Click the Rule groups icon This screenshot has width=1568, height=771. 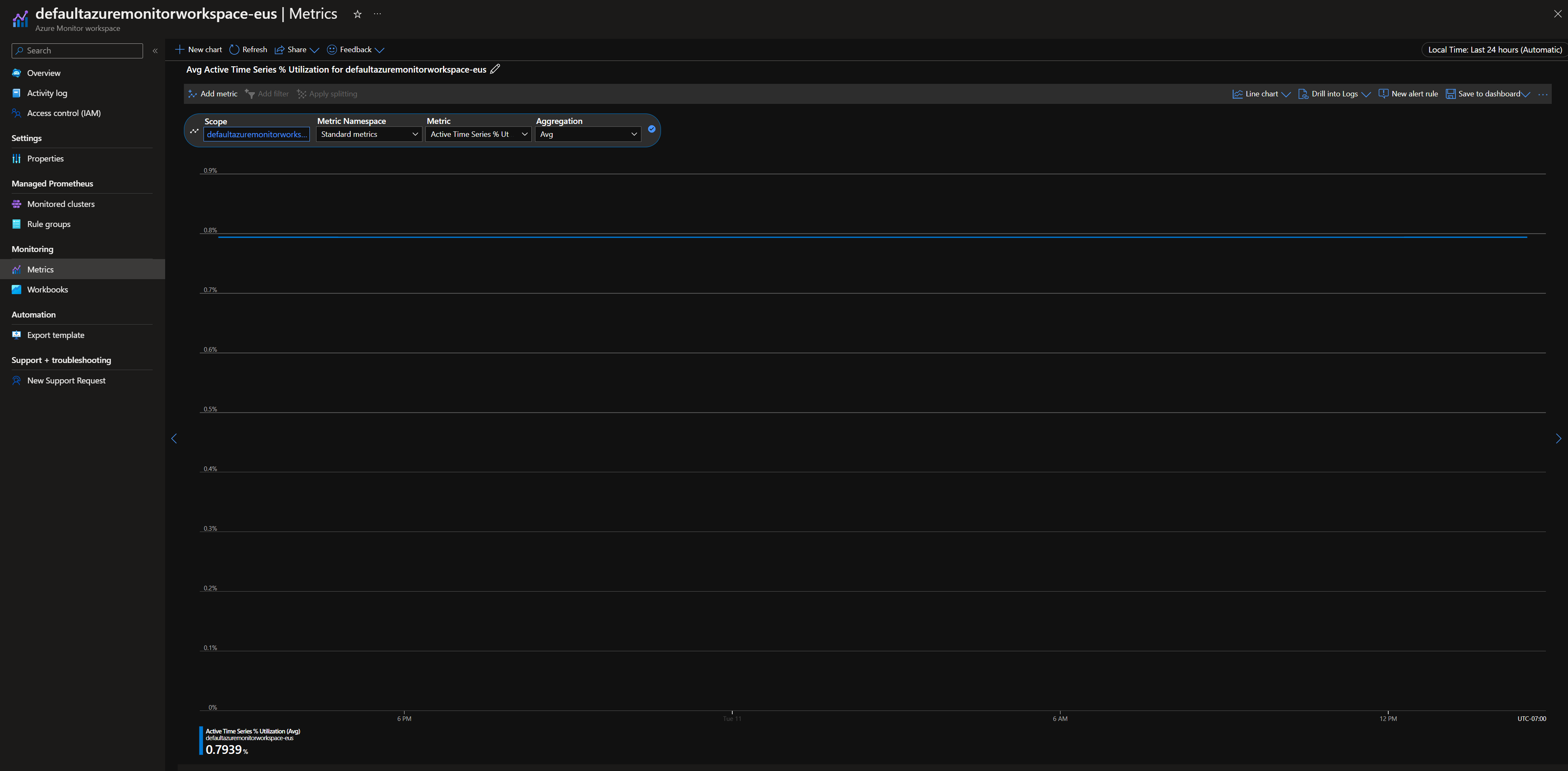click(x=16, y=224)
